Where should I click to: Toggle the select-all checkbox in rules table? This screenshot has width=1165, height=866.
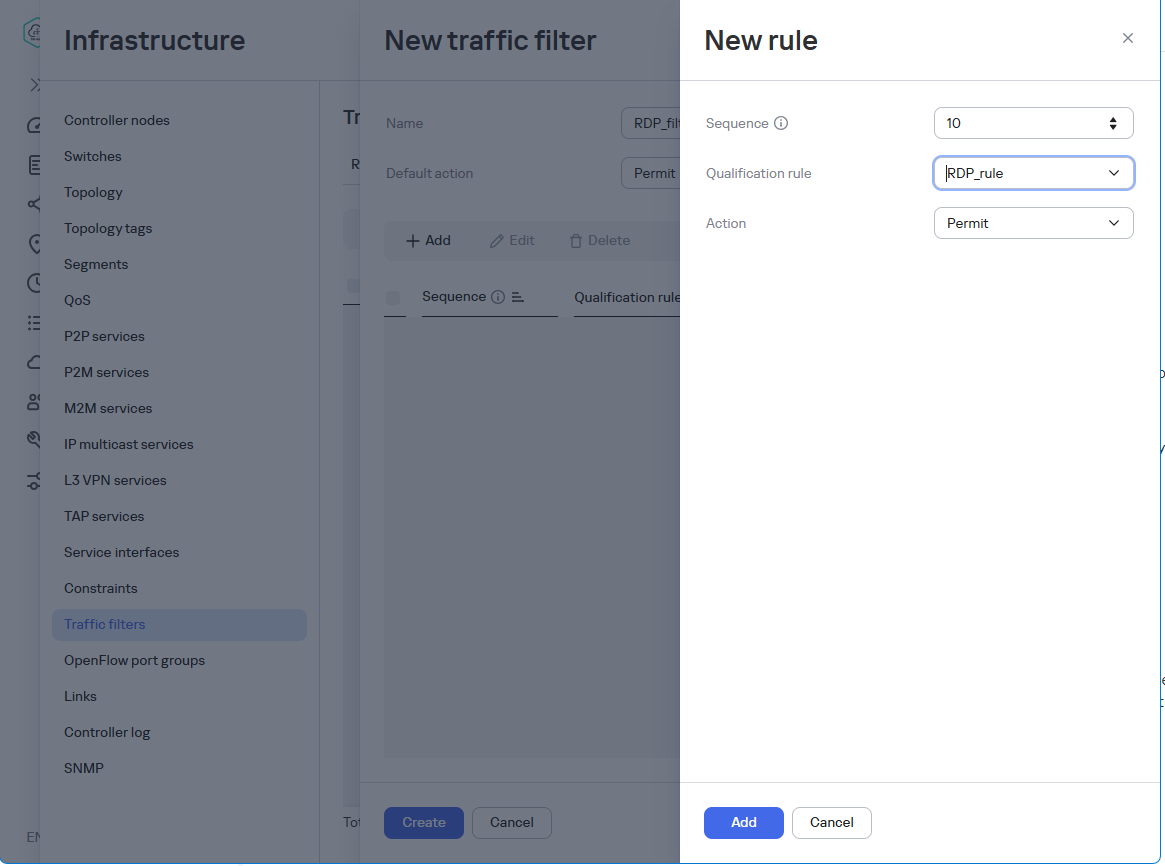(393, 298)
